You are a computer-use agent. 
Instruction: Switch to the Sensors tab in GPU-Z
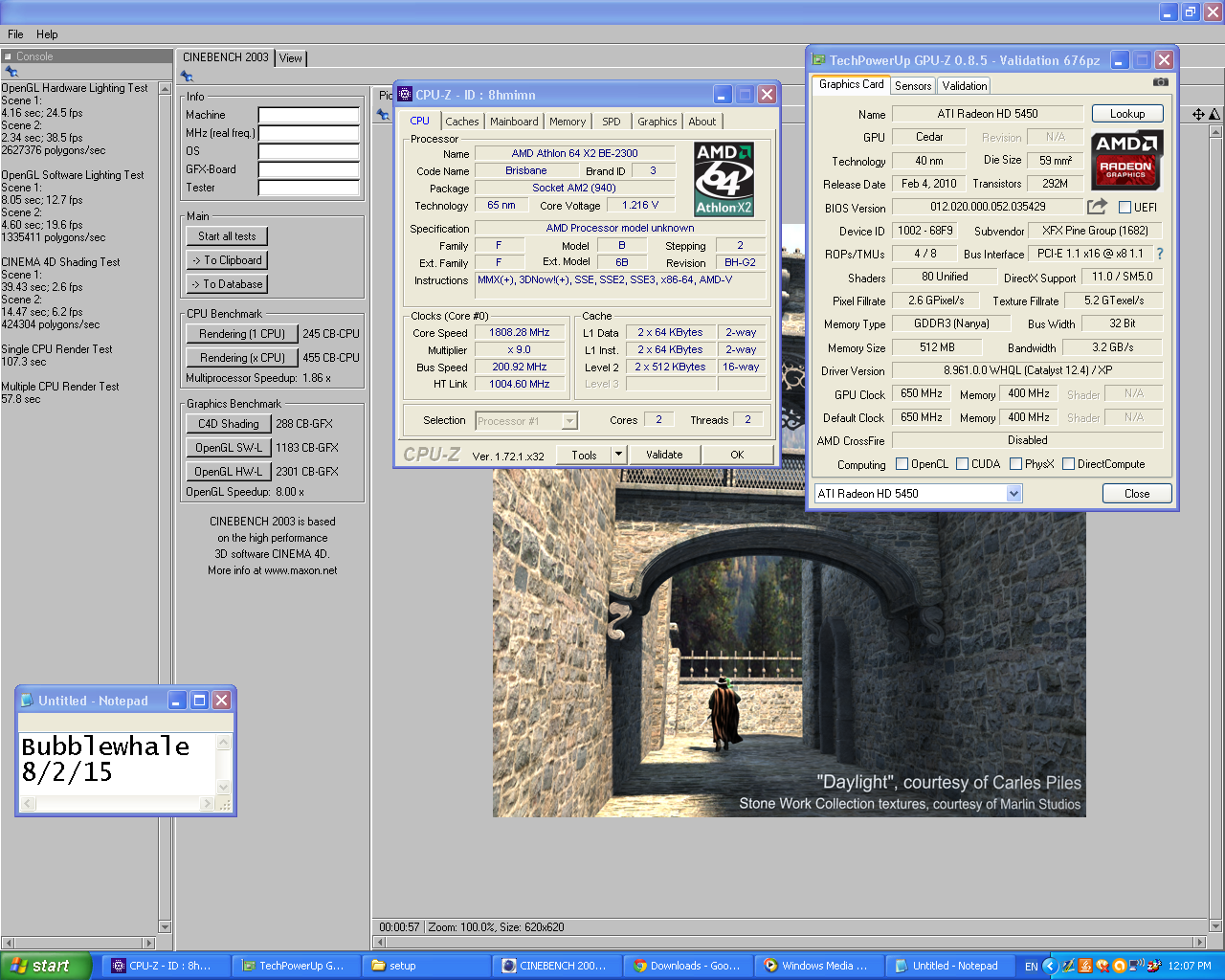(913, 86)
